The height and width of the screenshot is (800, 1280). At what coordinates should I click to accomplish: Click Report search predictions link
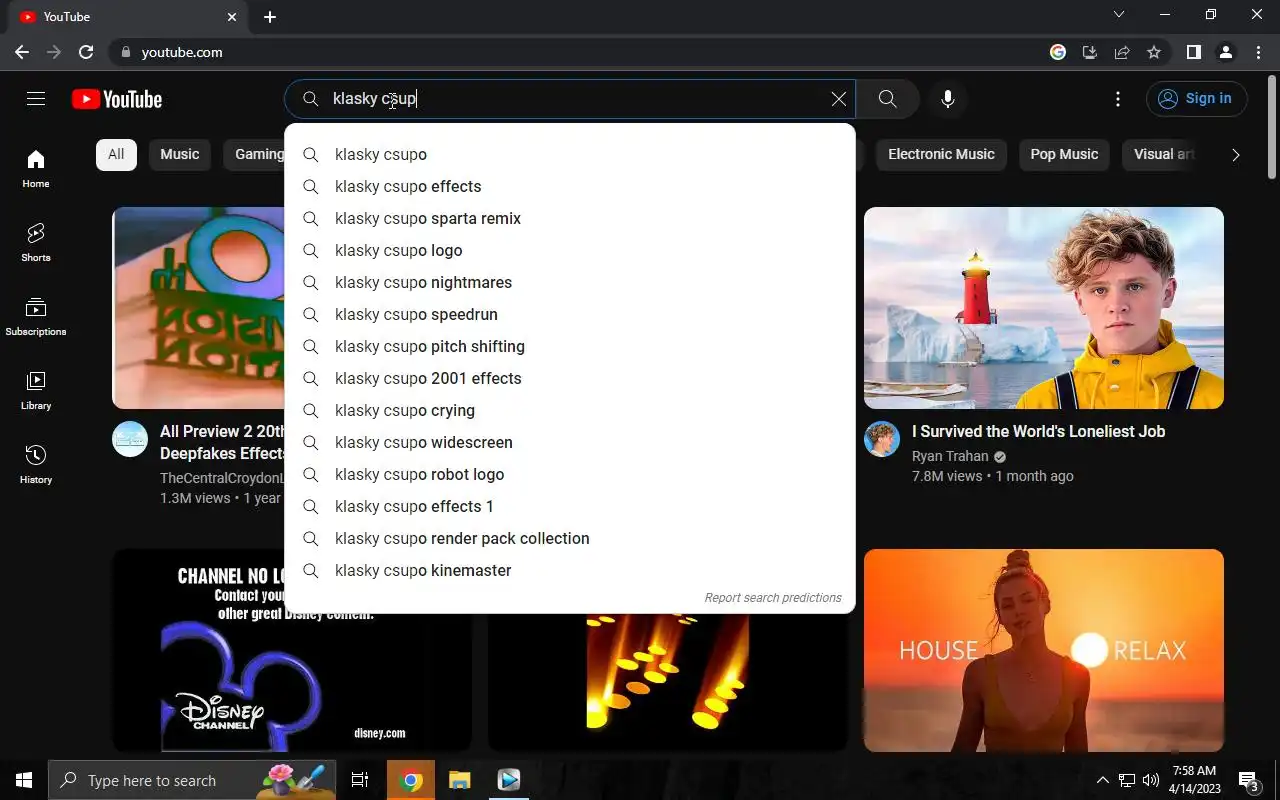(773, 598)
